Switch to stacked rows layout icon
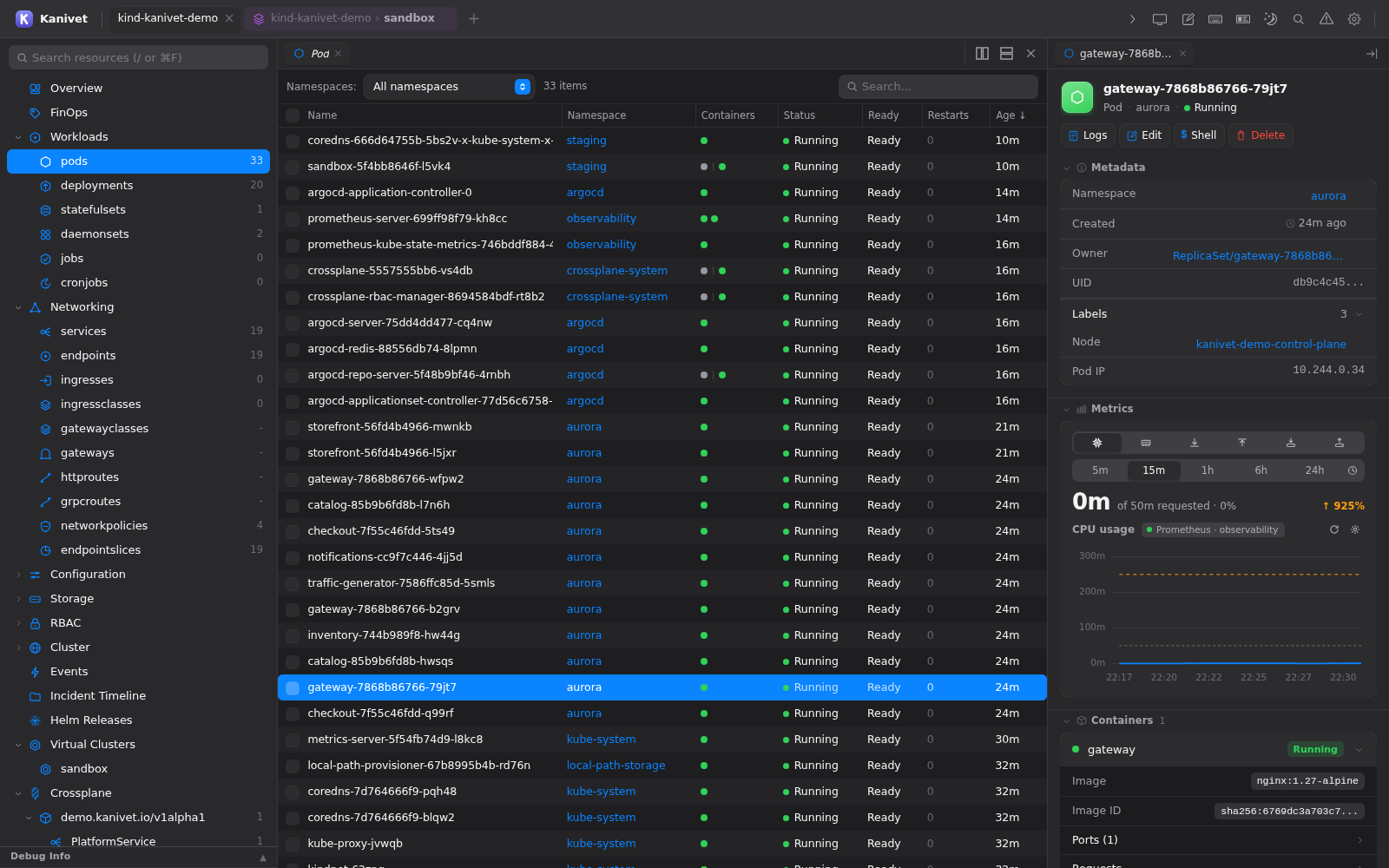This screenshot has width=1389, height=868. tap(1006, 54)
